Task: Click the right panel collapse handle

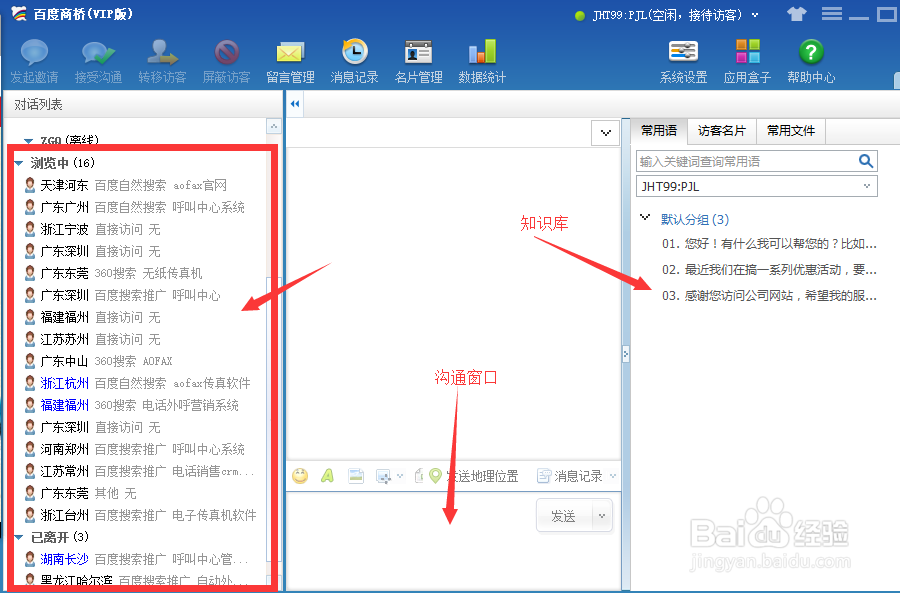Action: coord(626,354)
